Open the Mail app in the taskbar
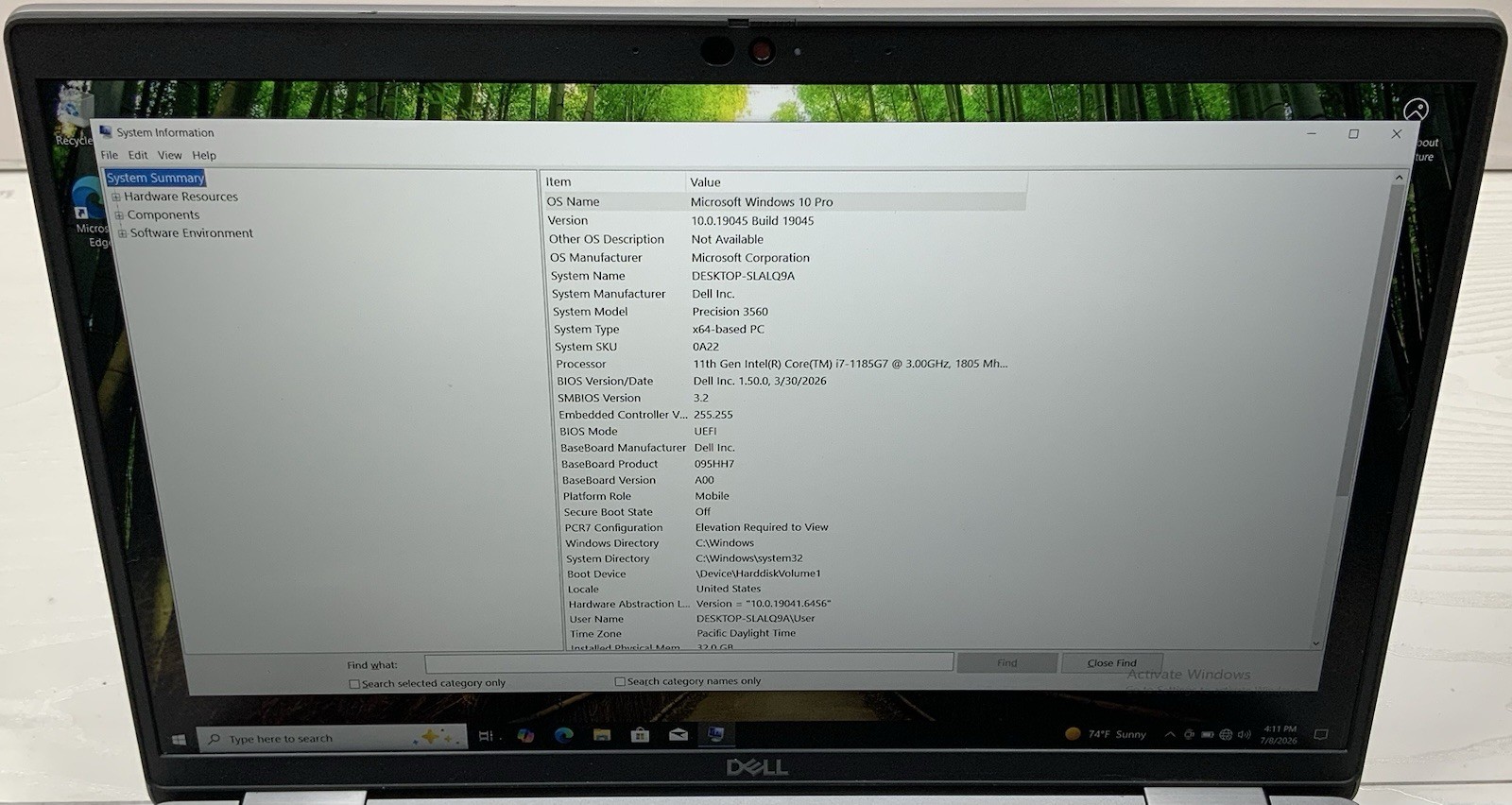Screen dimensions: 1512x805 coord(678,734)
